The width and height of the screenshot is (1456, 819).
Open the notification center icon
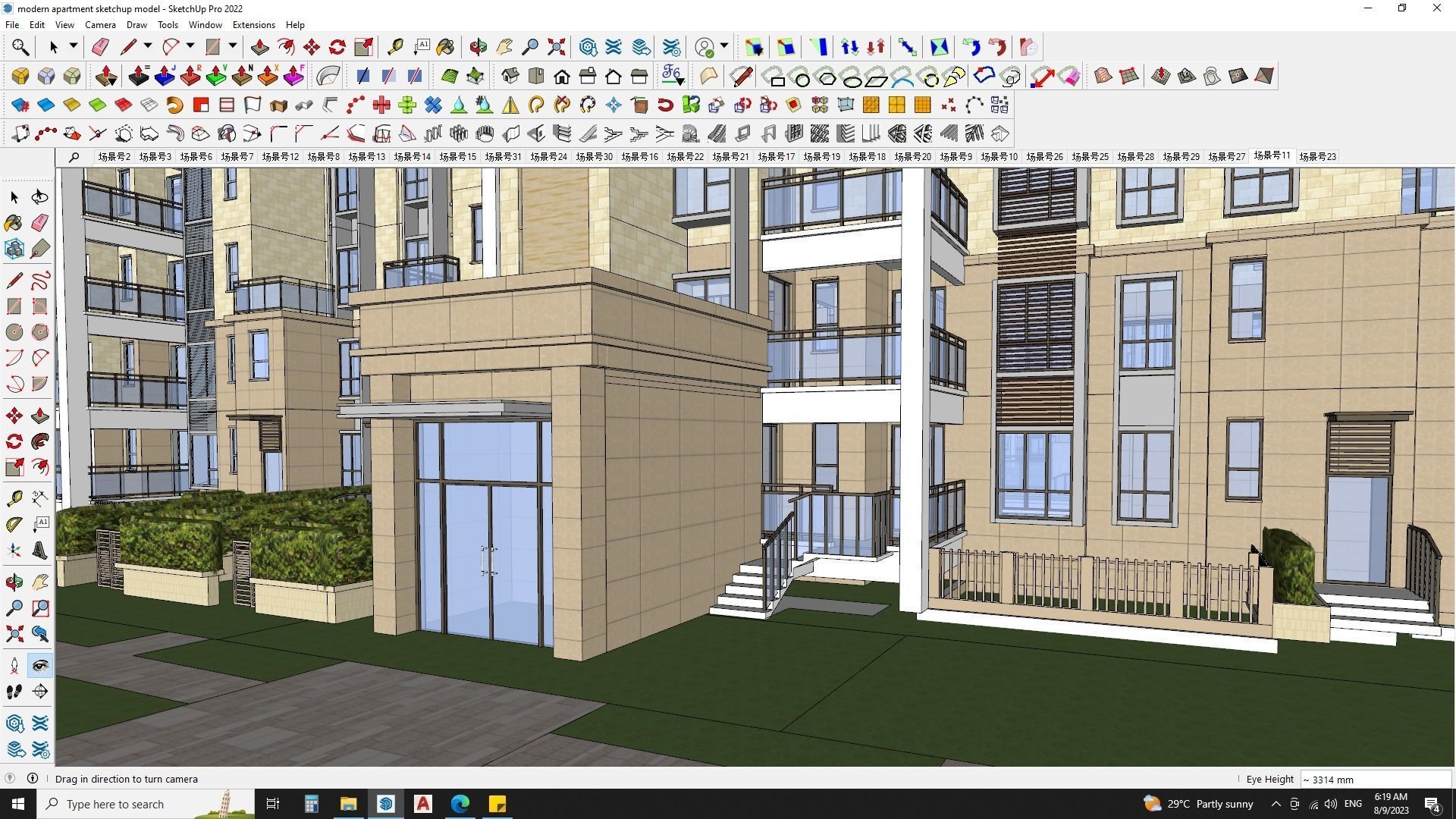[1432, 804]
